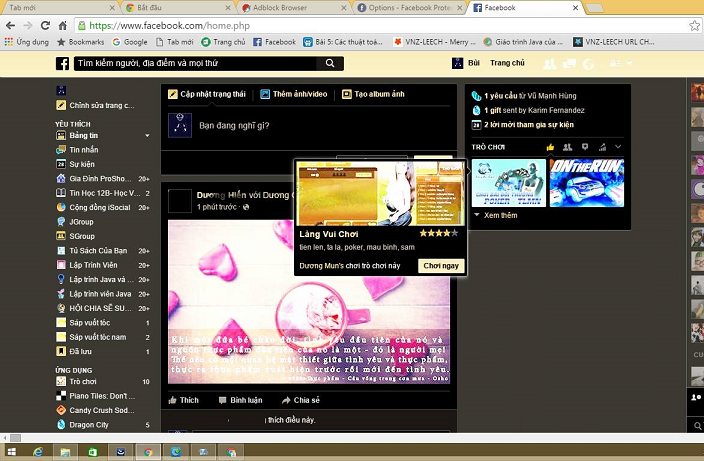Switch to the Adblock Browser tab

pyautogui.click(x=294, y=8)
